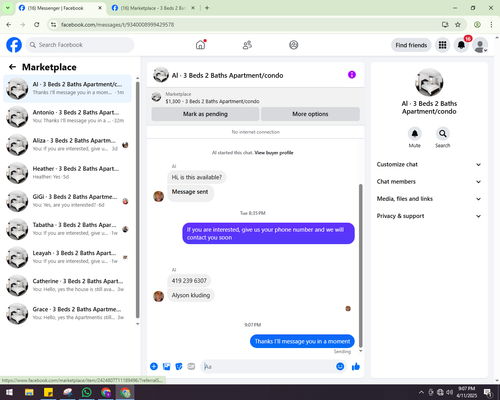Choose a sticker icon in composer
This screenshot has width=500, height=400.
(179, 367)
